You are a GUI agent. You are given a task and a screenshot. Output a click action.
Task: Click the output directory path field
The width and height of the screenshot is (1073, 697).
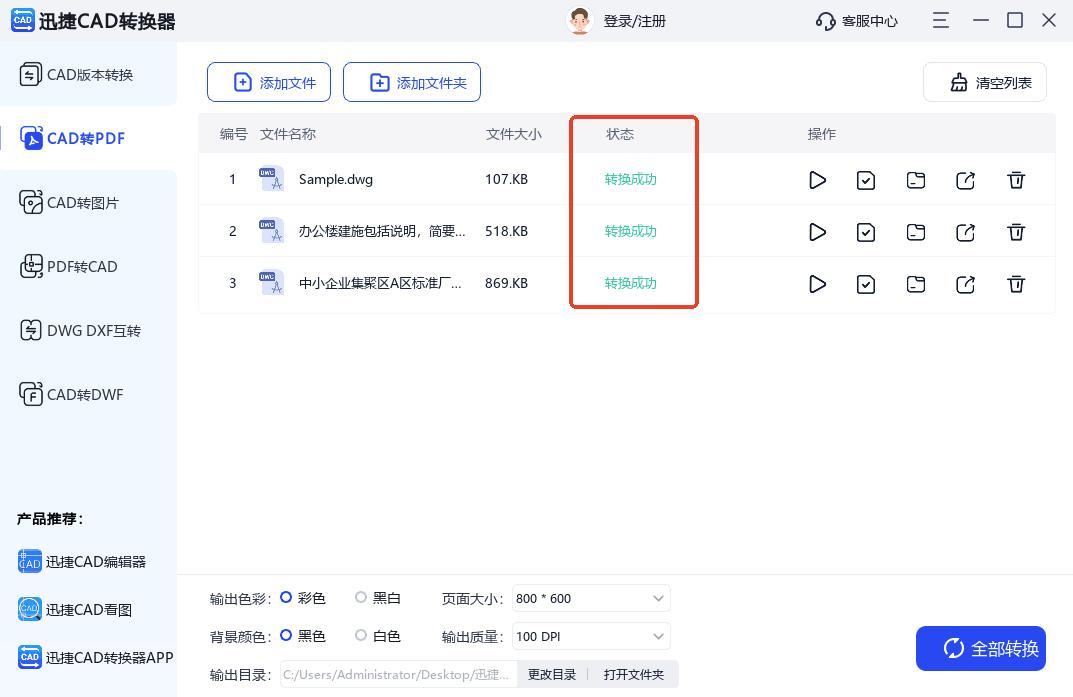coord(397,675)
